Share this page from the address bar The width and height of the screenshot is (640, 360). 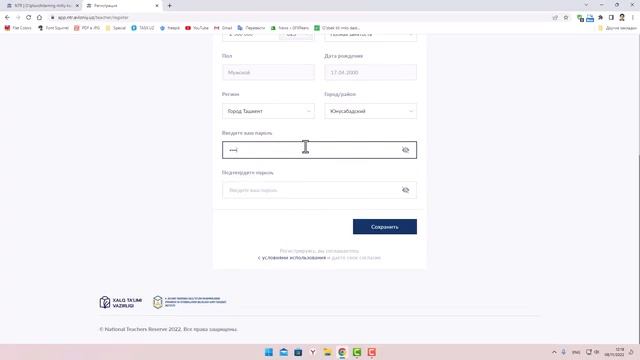coord(555,18)
